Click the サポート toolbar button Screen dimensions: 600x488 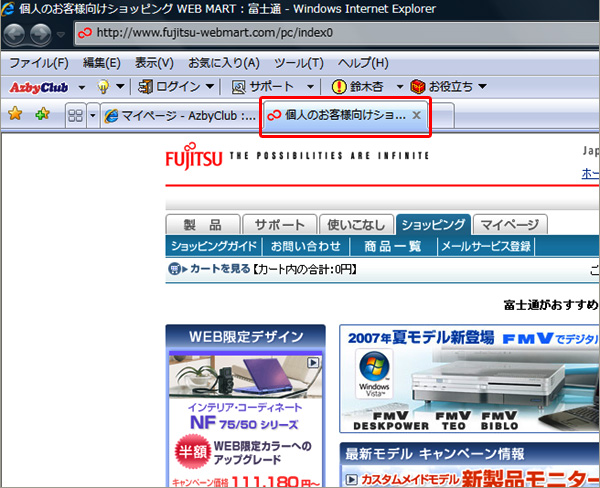click(x=262, y=87)
